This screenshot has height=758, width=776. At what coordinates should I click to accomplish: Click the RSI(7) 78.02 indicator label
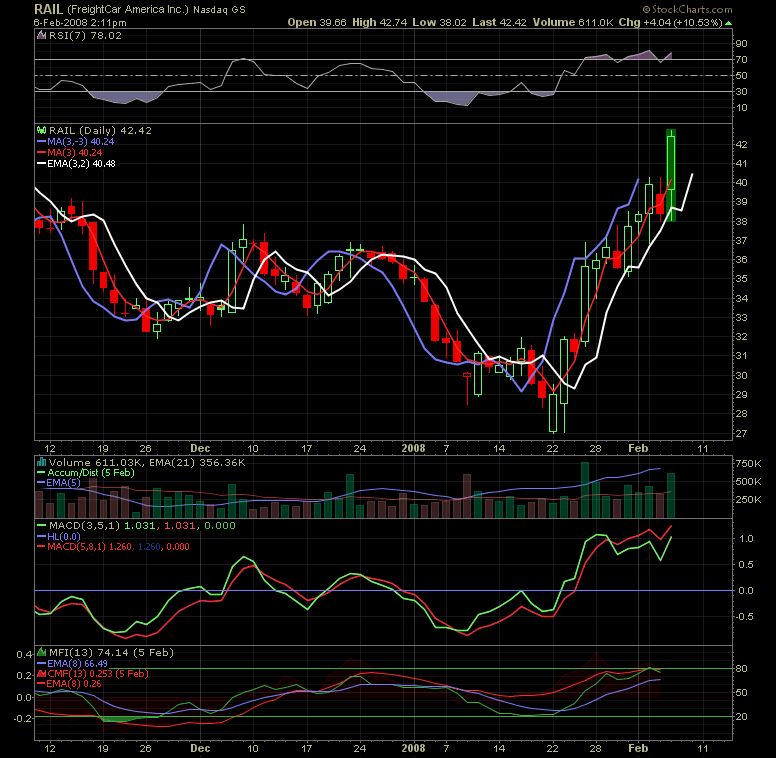coord(85,36)
